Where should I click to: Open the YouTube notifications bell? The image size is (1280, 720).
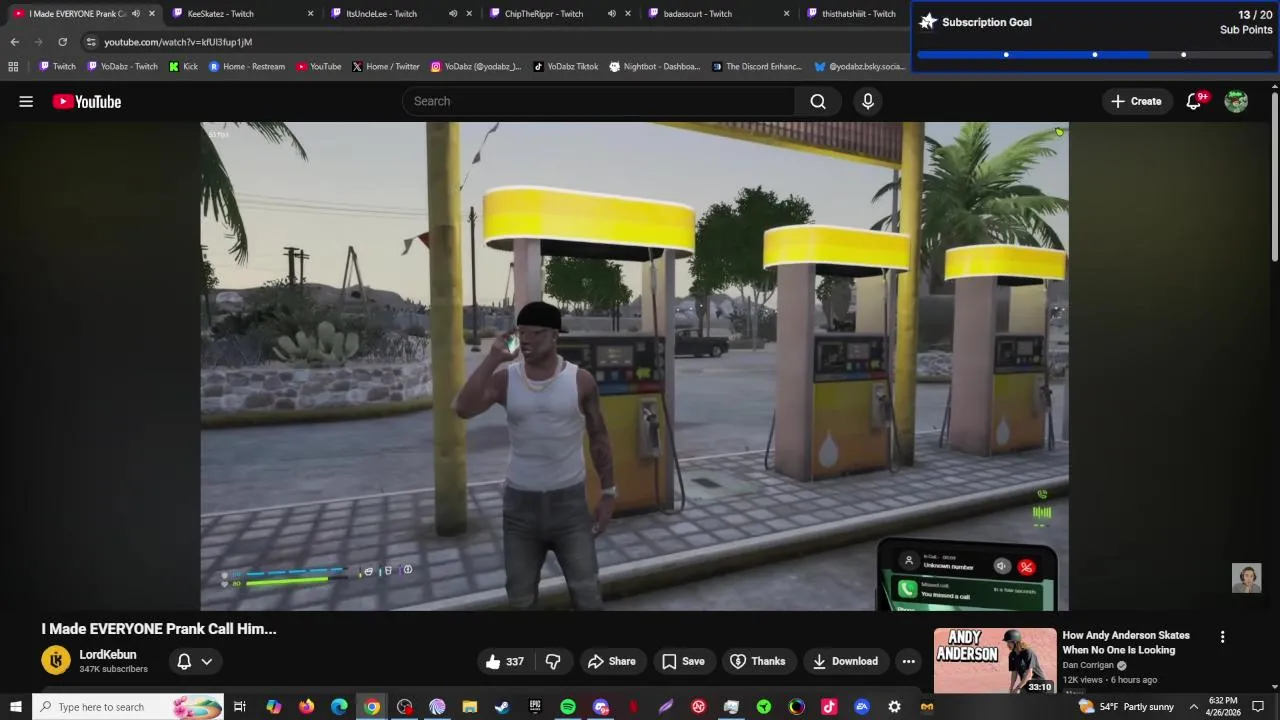click(x=1194, y=101)
